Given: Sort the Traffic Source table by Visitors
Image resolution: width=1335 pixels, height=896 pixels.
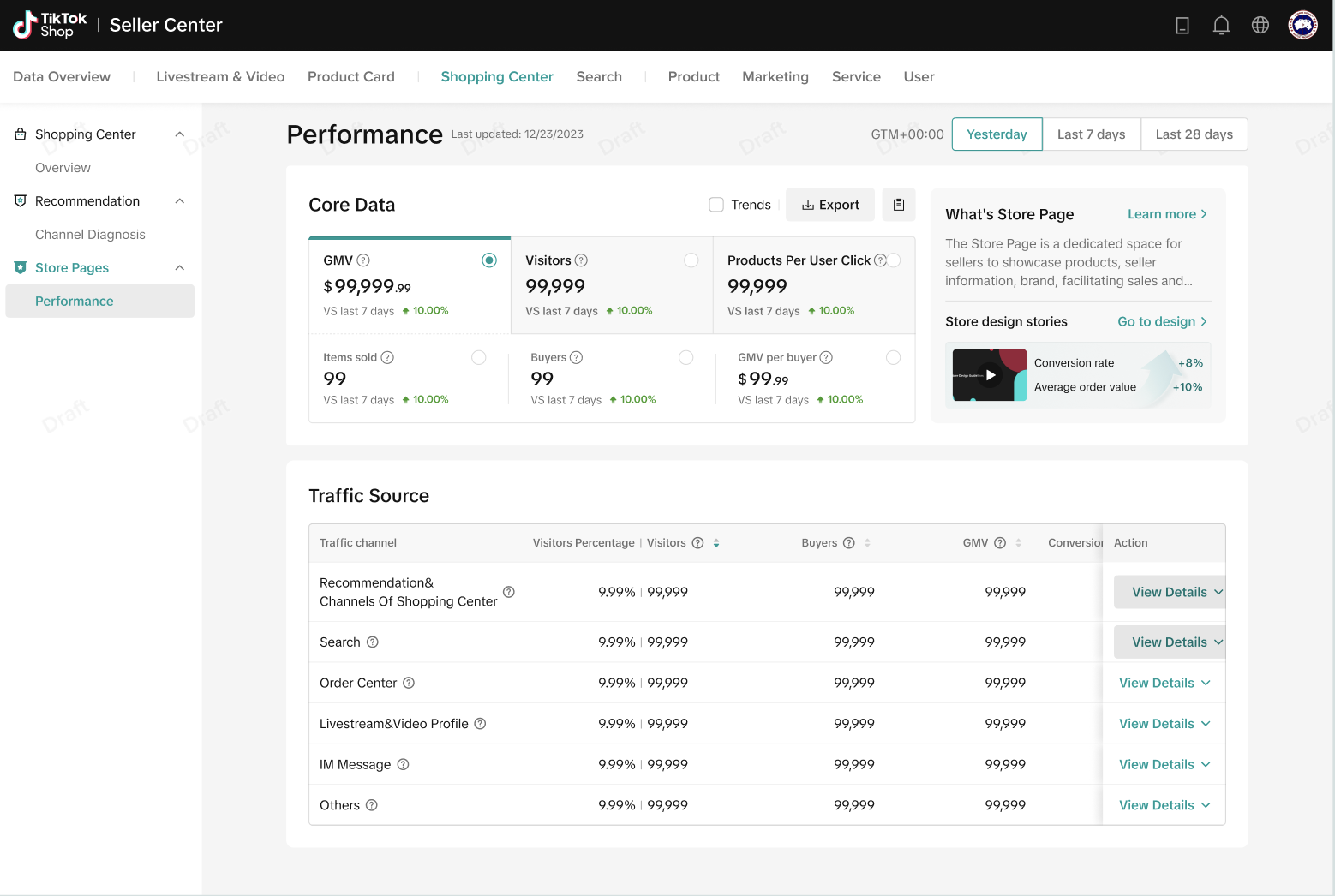Looking at the screenshot, I should pos(716,543).
